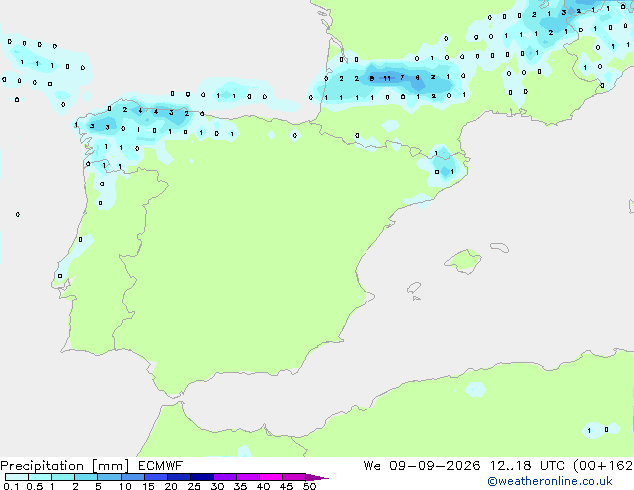634x490 pixels.
Task: Select the 0.1–0.5 mm lightest cyan legend swatch
Action: (17, 477)
